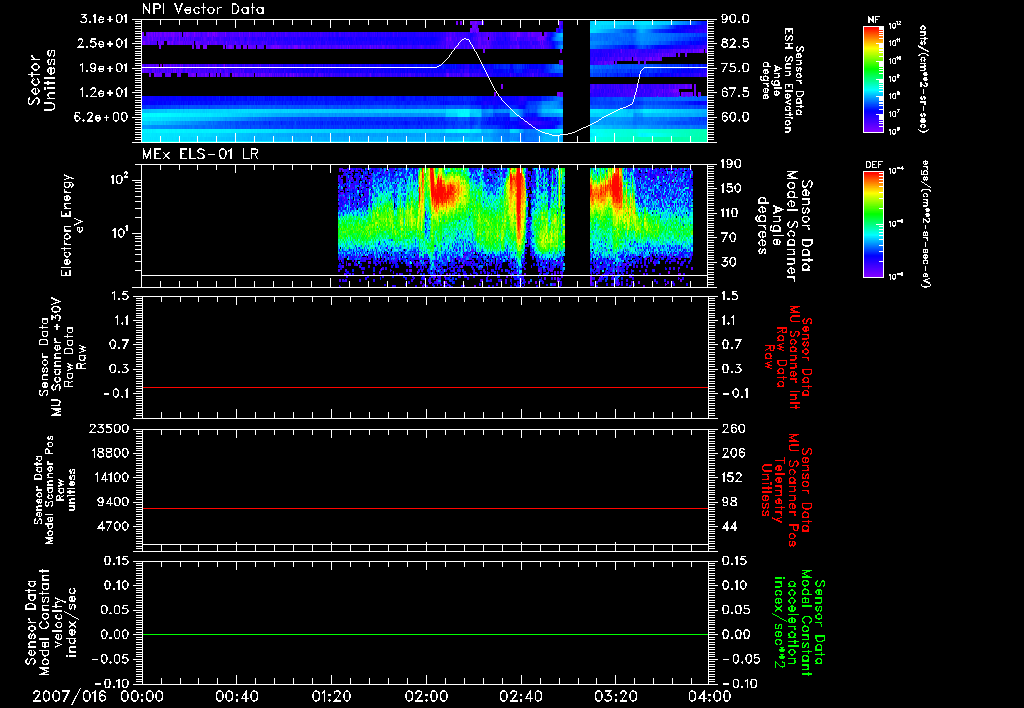Click the green 'Model Constant acceleration' title
The image size is (1024, 708).
799,622
